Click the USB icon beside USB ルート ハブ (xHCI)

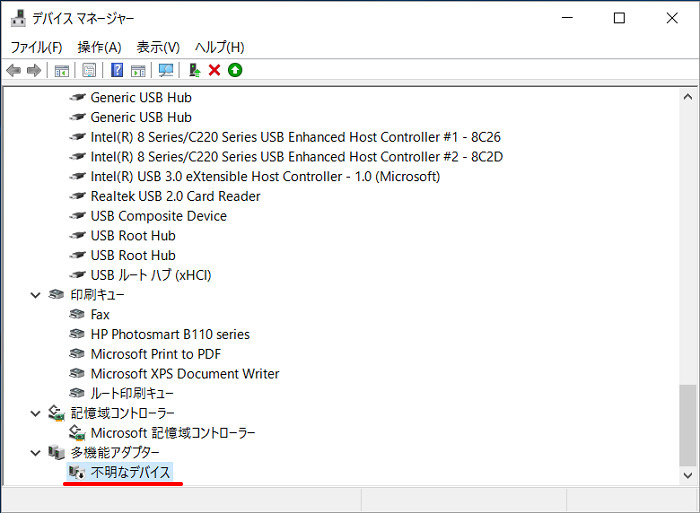point(77,275)
